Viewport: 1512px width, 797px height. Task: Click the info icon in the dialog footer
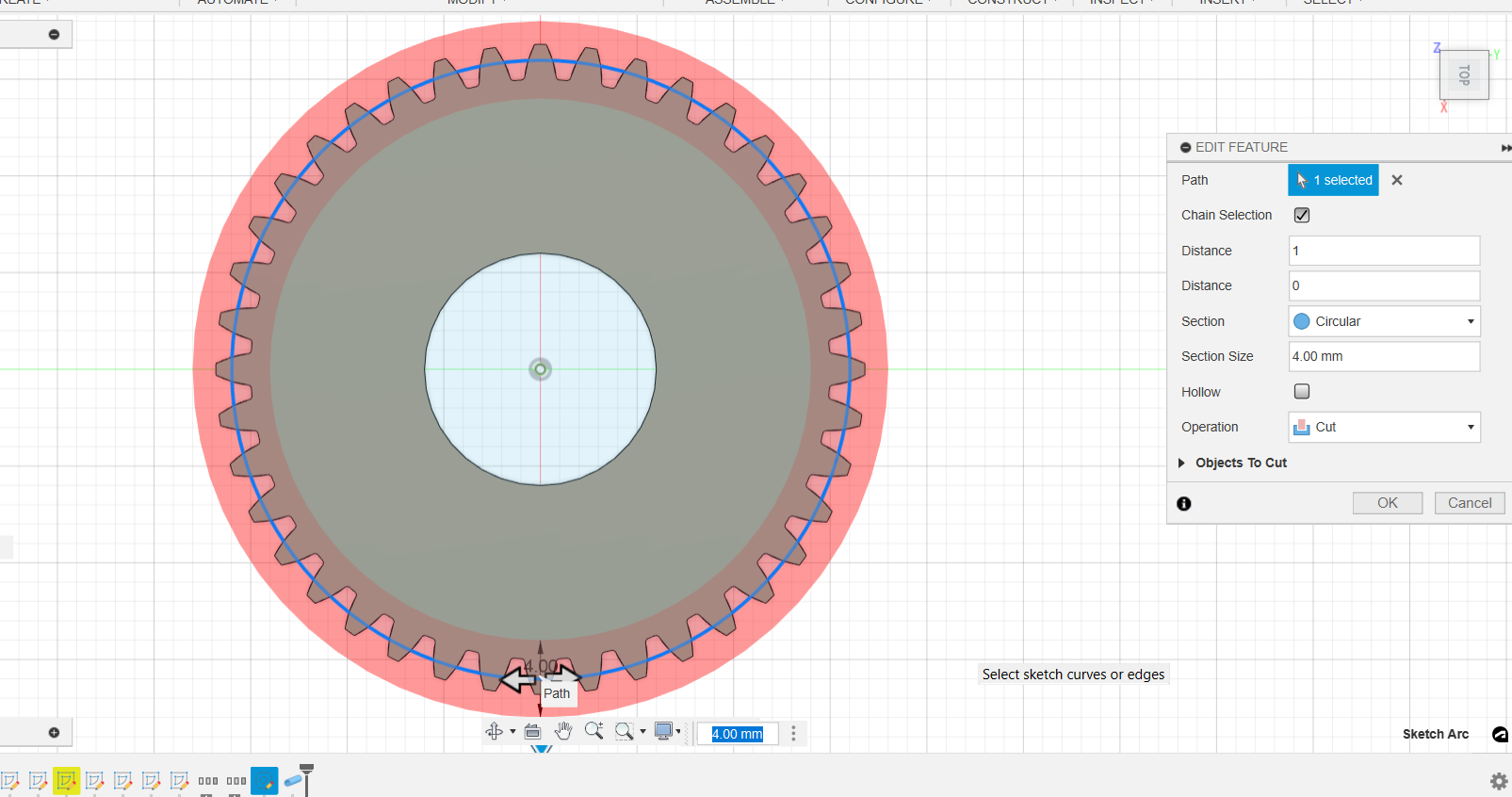1184,504
